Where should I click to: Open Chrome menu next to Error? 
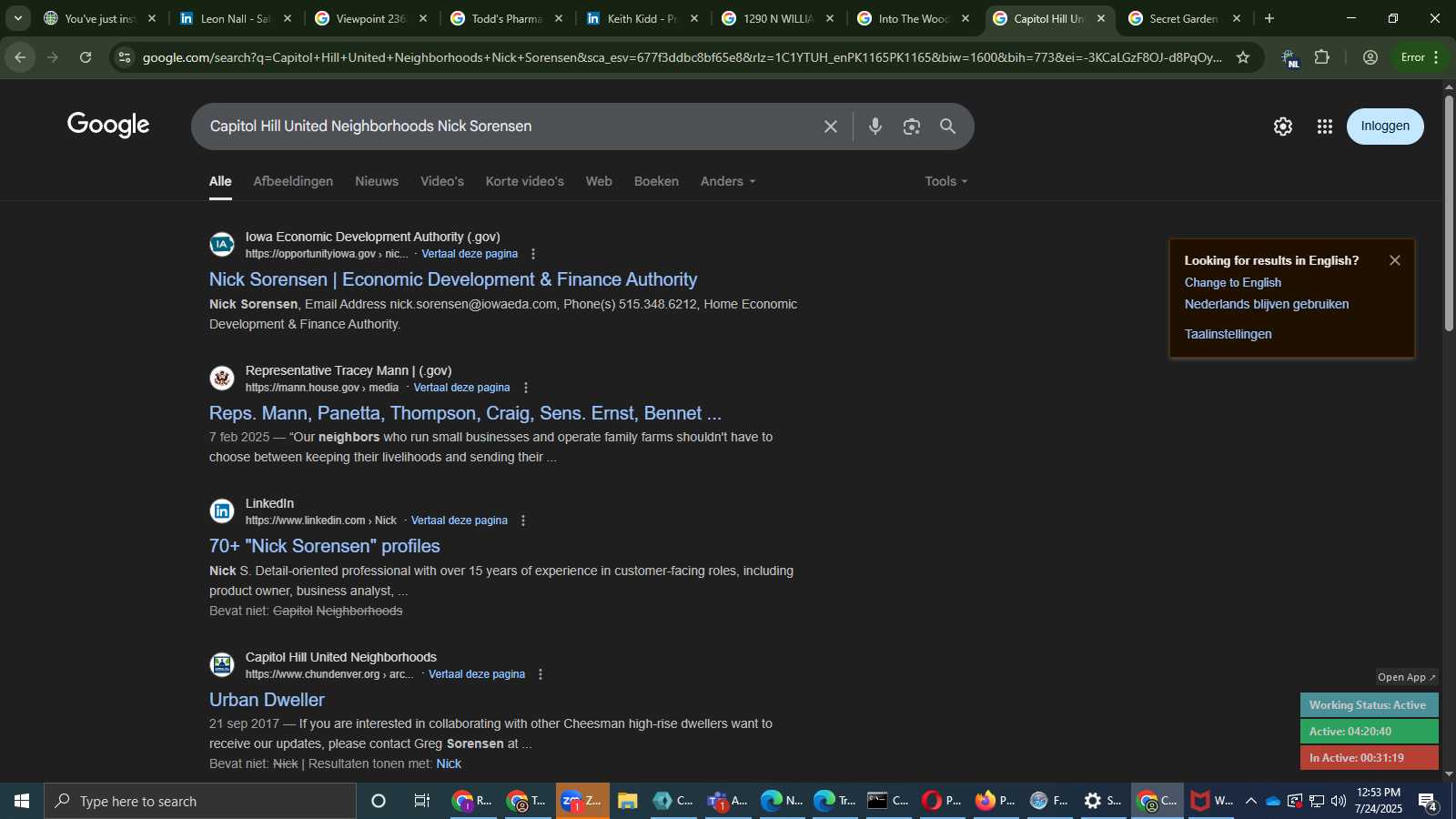coord(1436,57)
